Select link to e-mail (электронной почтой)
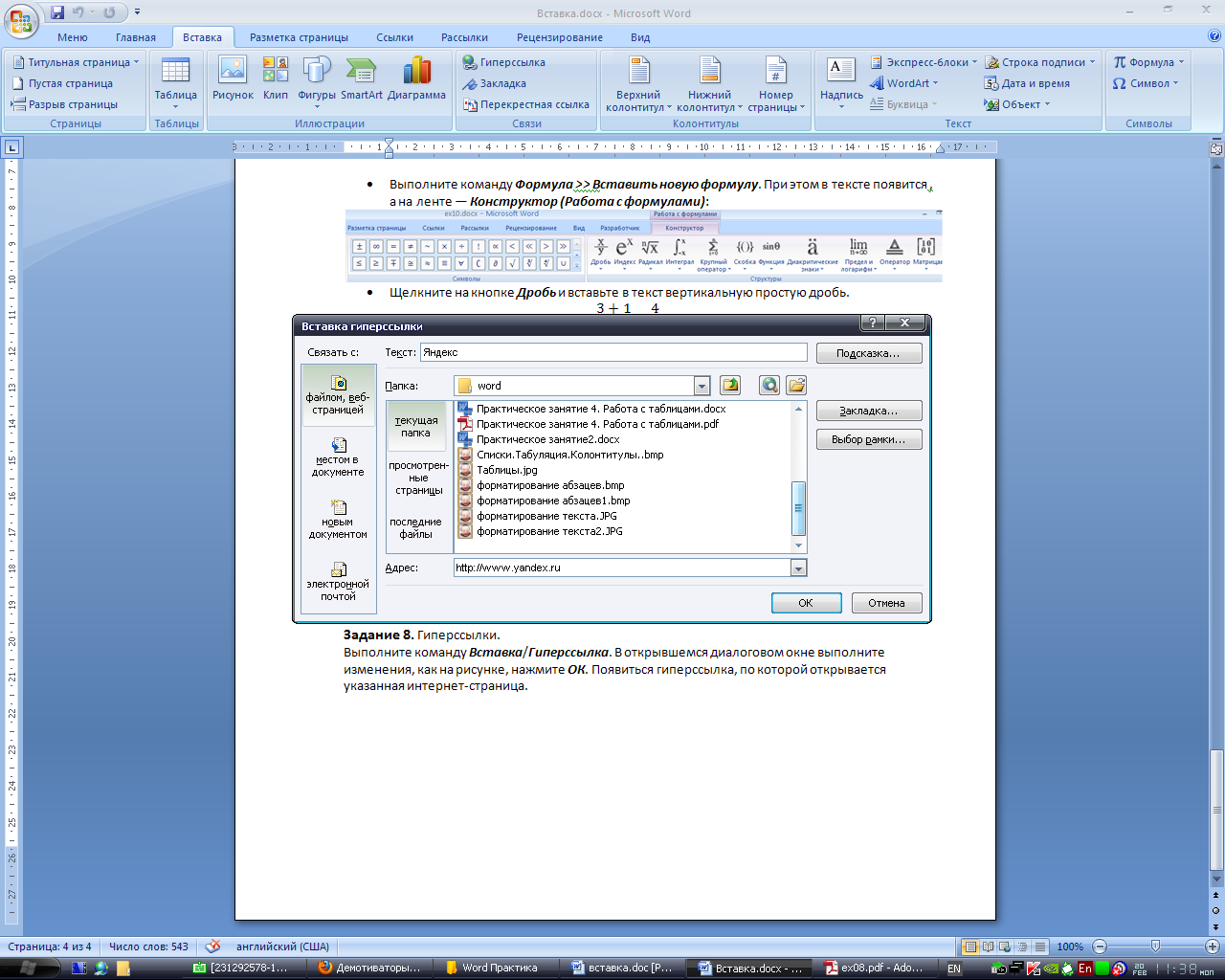Screen dimensions: 1225x980 338,582
